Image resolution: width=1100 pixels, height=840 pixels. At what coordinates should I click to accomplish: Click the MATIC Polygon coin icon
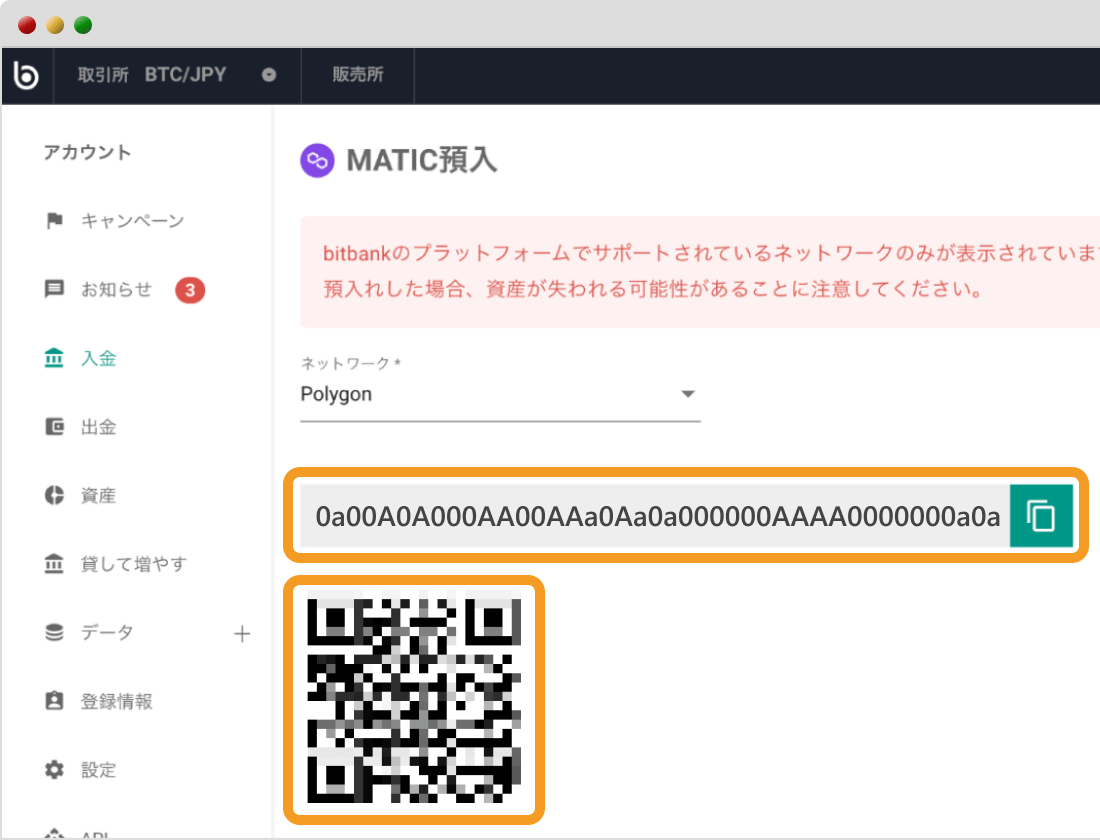coord(317,161)
